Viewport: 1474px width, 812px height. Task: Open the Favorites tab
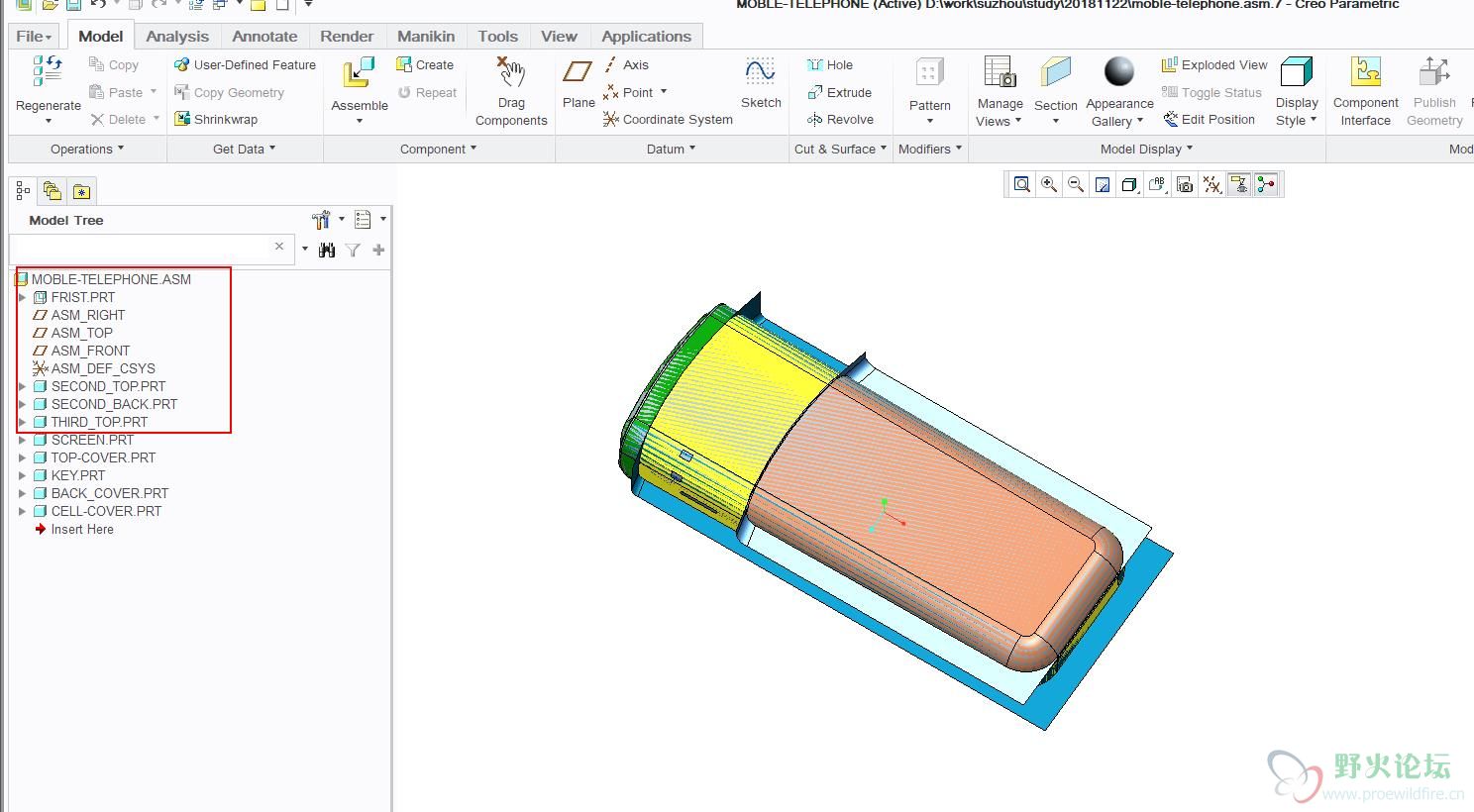point(81,191)
